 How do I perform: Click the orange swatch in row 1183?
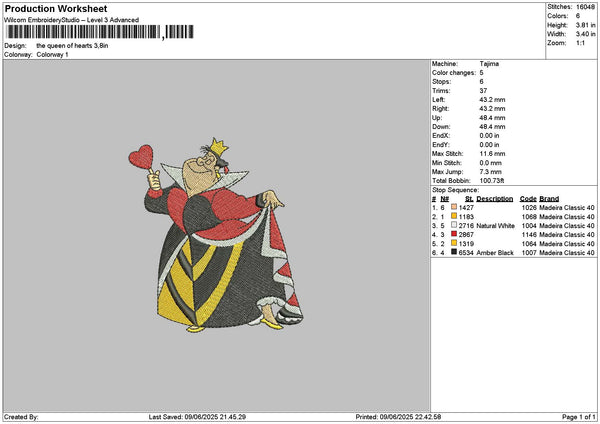pos(454,216)
